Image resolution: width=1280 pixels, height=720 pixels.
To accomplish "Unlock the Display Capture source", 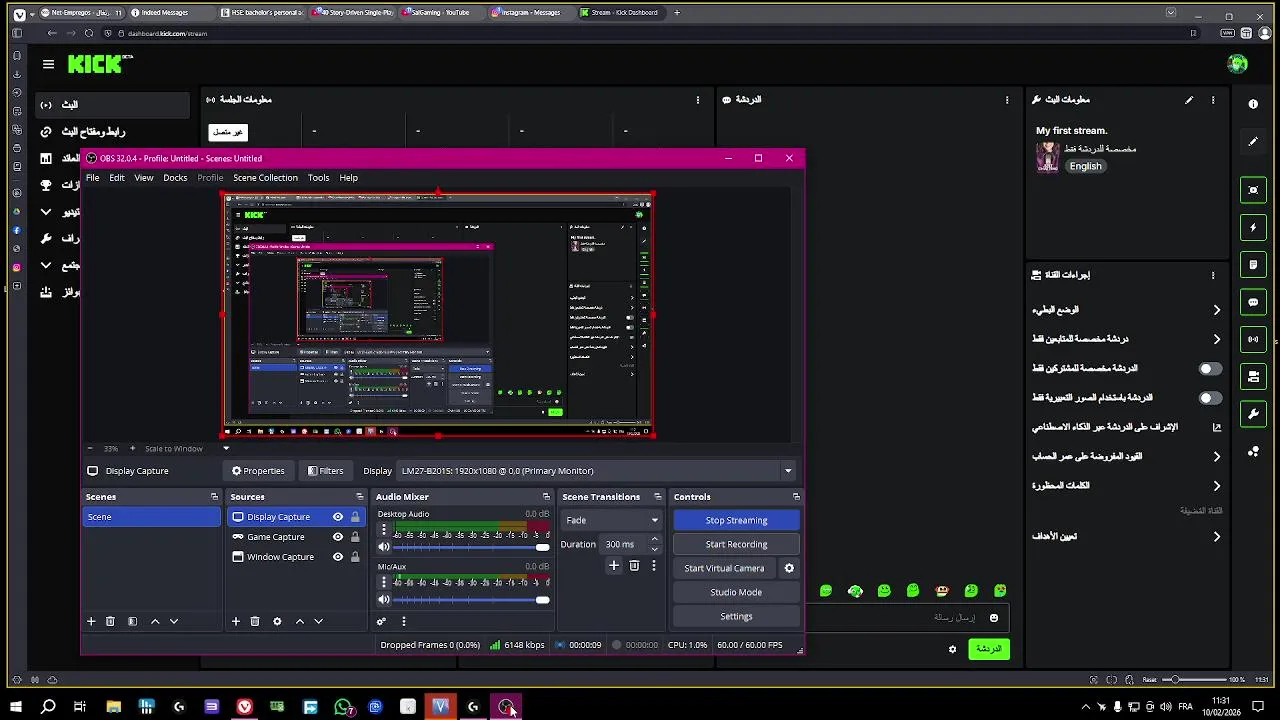I will 355,517.
